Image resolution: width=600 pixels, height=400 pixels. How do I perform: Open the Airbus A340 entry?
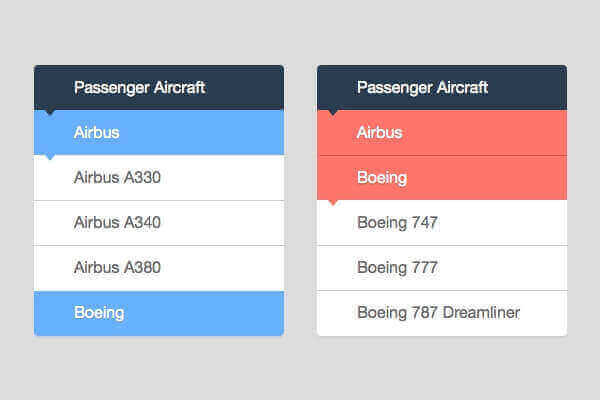coord(117,222)
